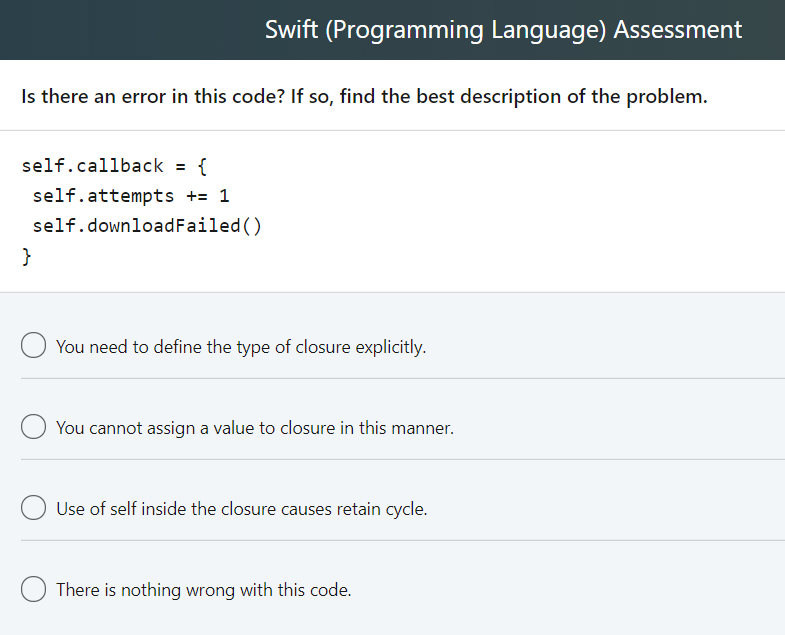This screenshot has width=785, height=635.
Task: Choose radio 'You cannot assign a value to closure'
Action: 34,426
